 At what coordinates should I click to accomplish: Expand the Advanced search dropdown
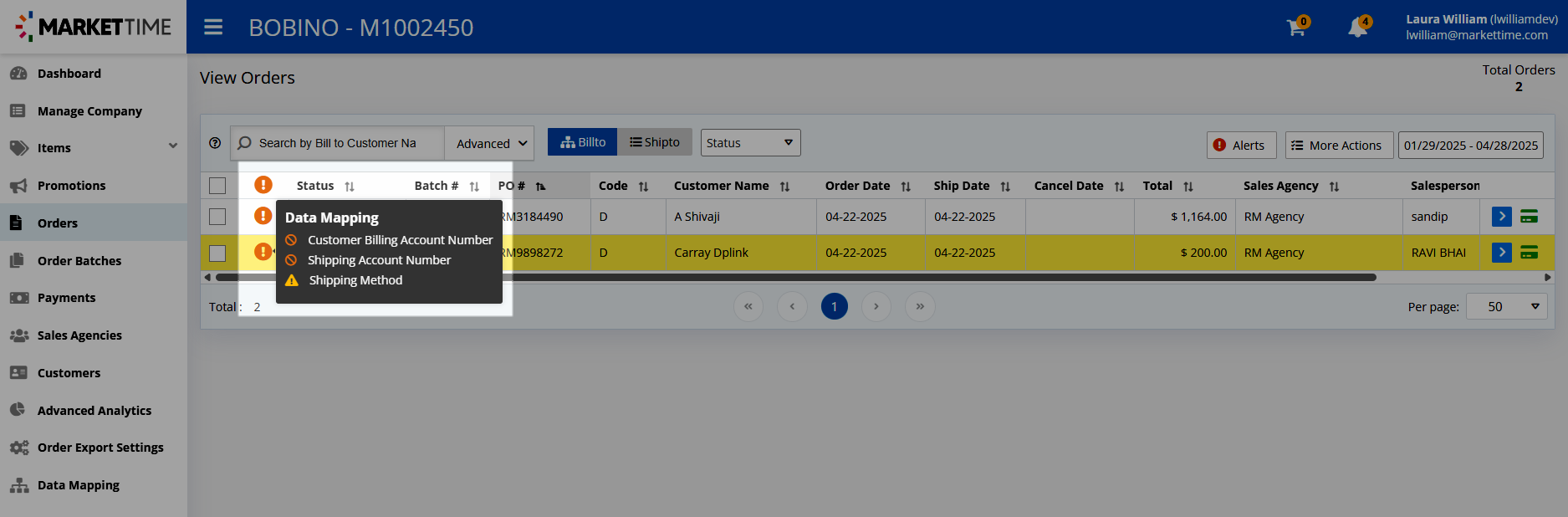490,143
